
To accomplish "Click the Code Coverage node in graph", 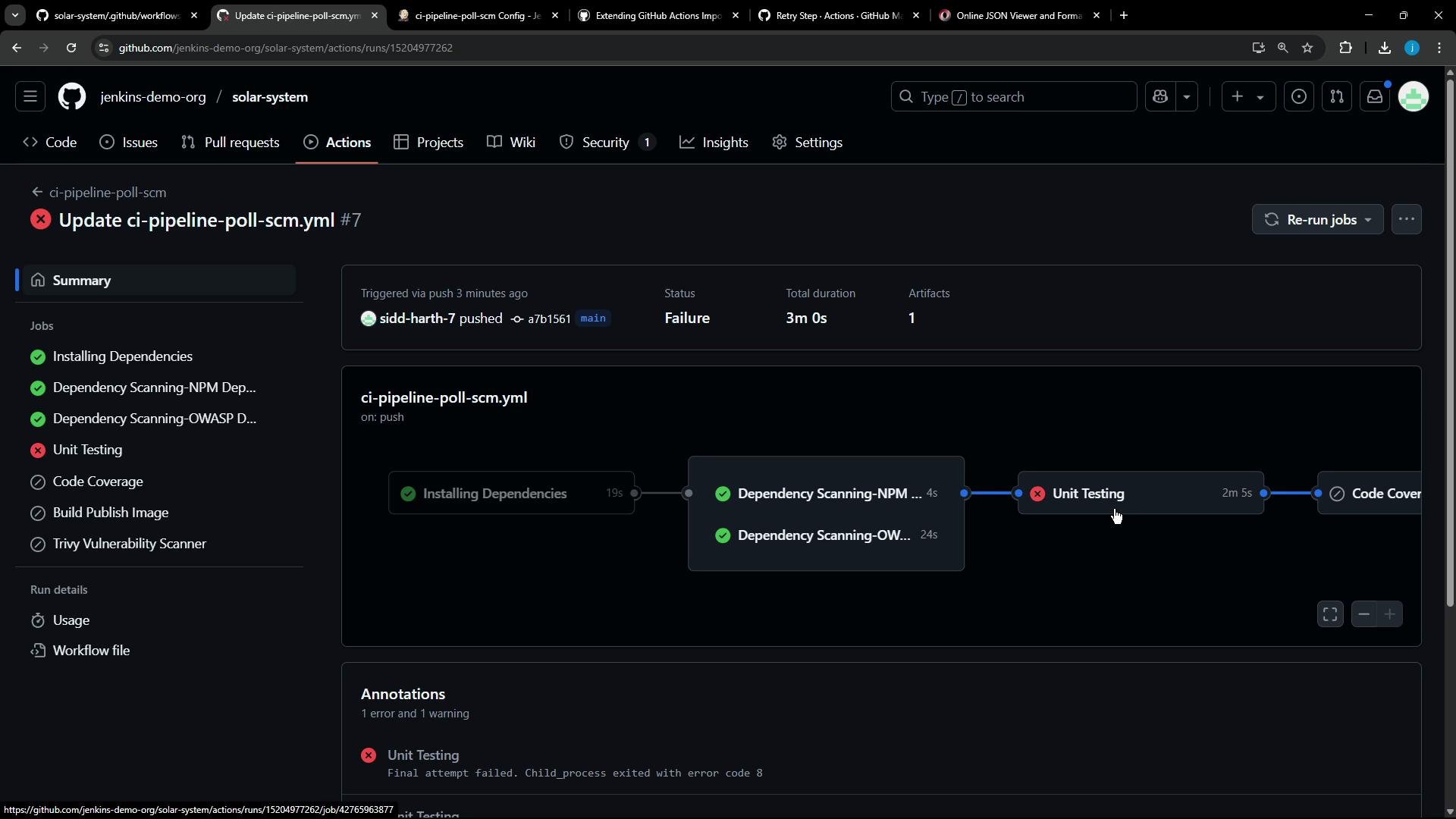I will [1370, 494].
